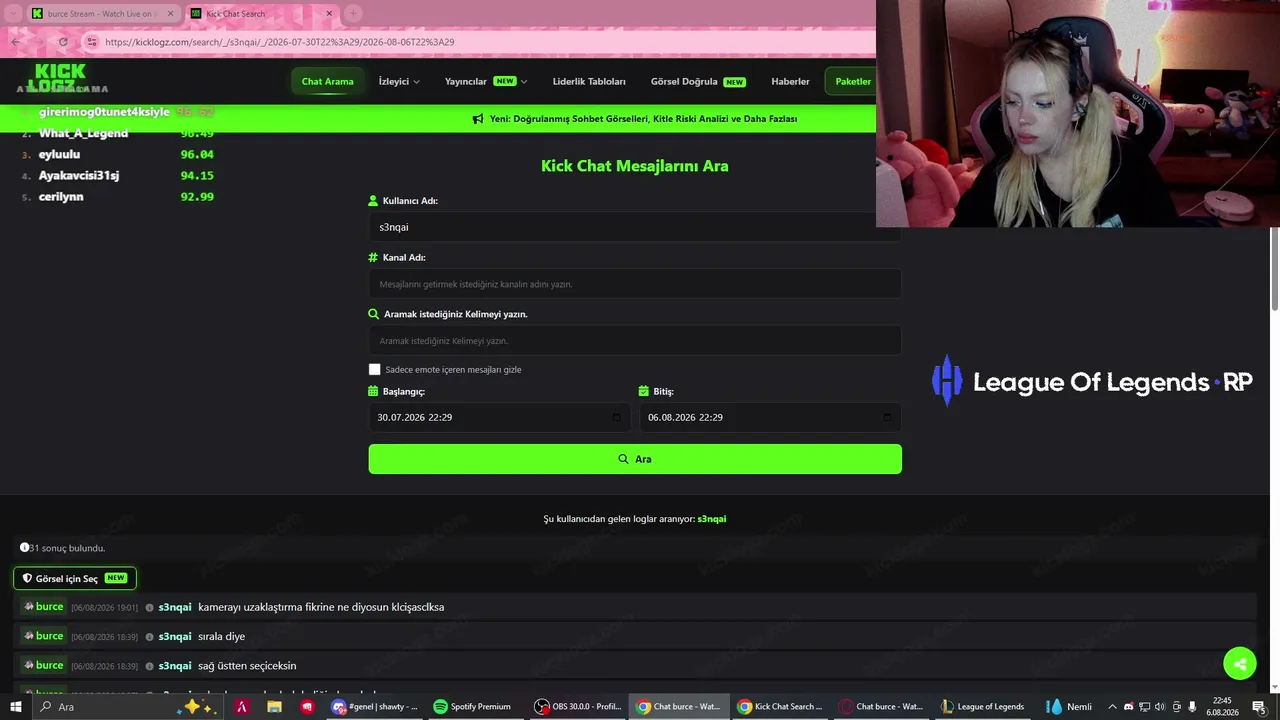The image size is (1280, 720).
Task: Click the 'Görsel için Seç' button
Action: point(75,579)
